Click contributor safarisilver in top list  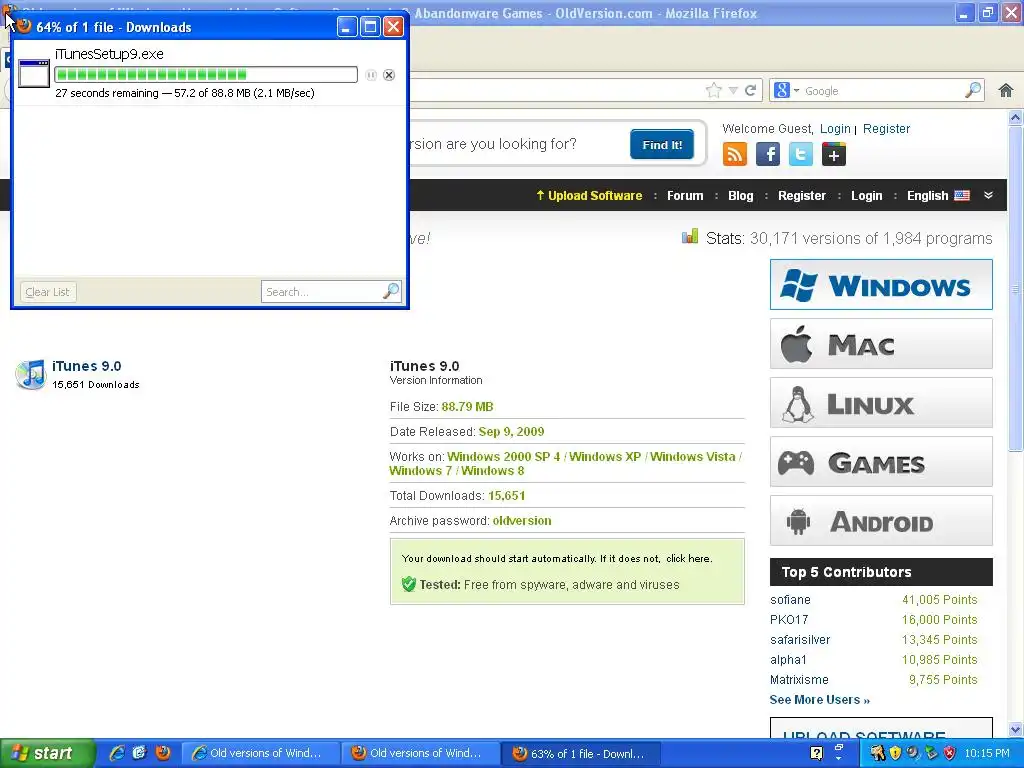[800, 639]
